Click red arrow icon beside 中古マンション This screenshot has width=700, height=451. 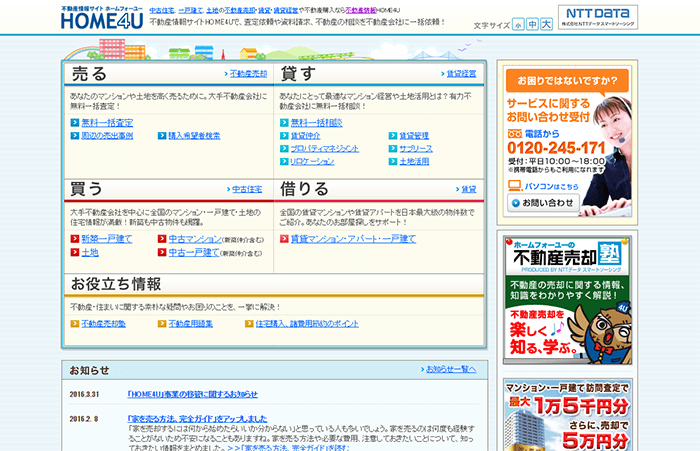click(162, 239)
